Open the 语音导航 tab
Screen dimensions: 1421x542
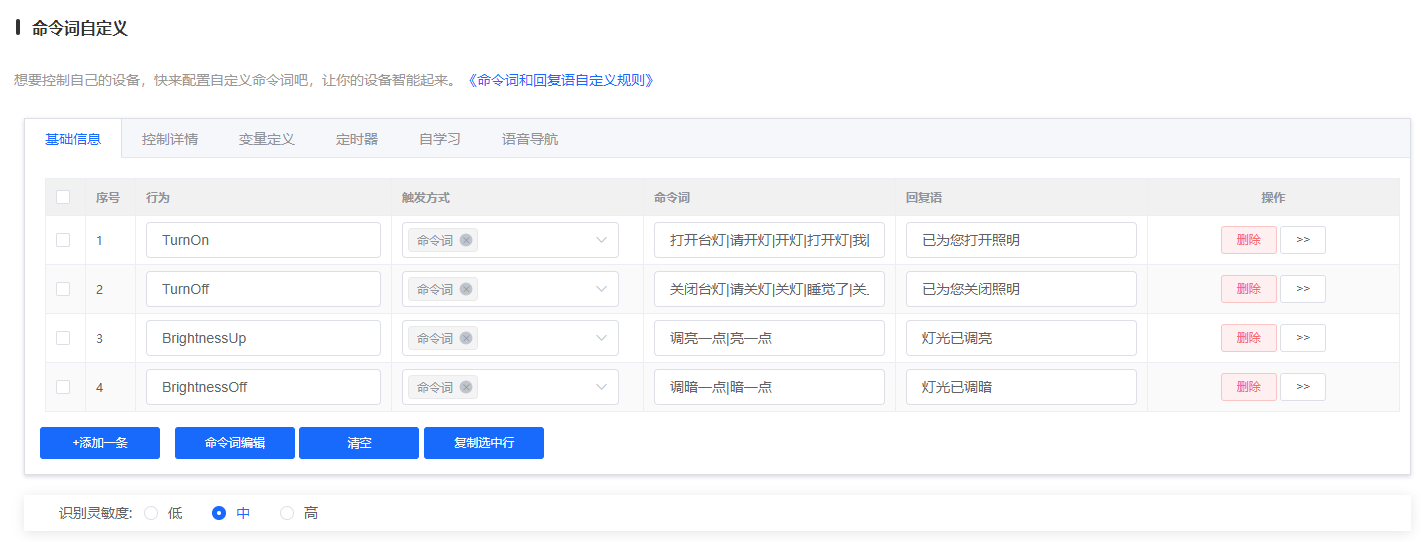[530, 139]
